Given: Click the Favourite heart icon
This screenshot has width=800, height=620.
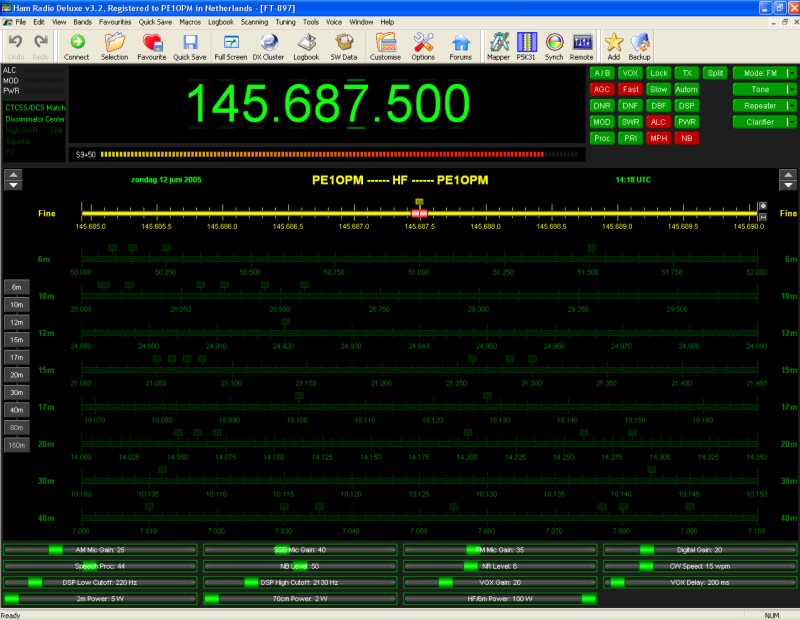Looking at the screenshot, I should [152, 46].
